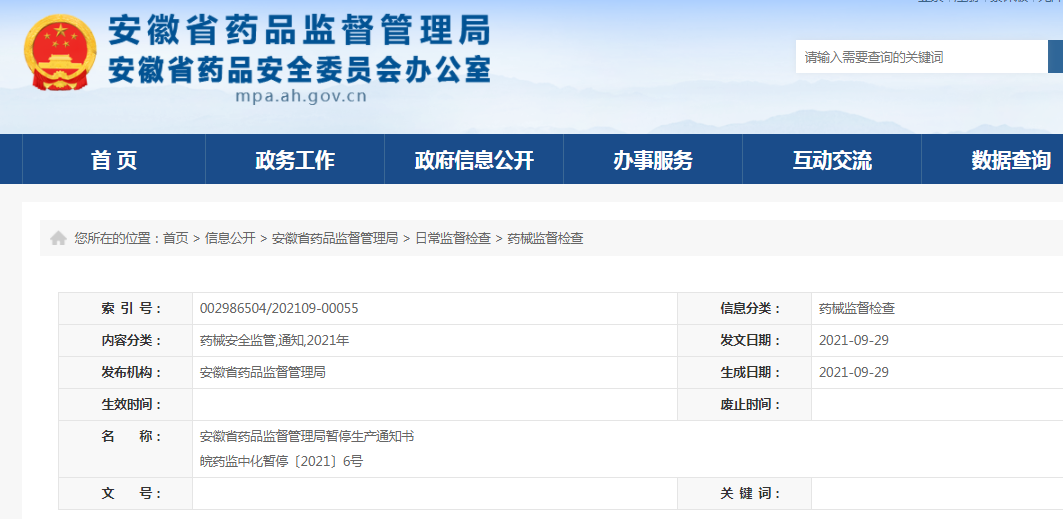Screen dimensions: 1063x519
Task: Select the publishing agency value 安徽省药品监督管理局
Action: click(263, 373)
